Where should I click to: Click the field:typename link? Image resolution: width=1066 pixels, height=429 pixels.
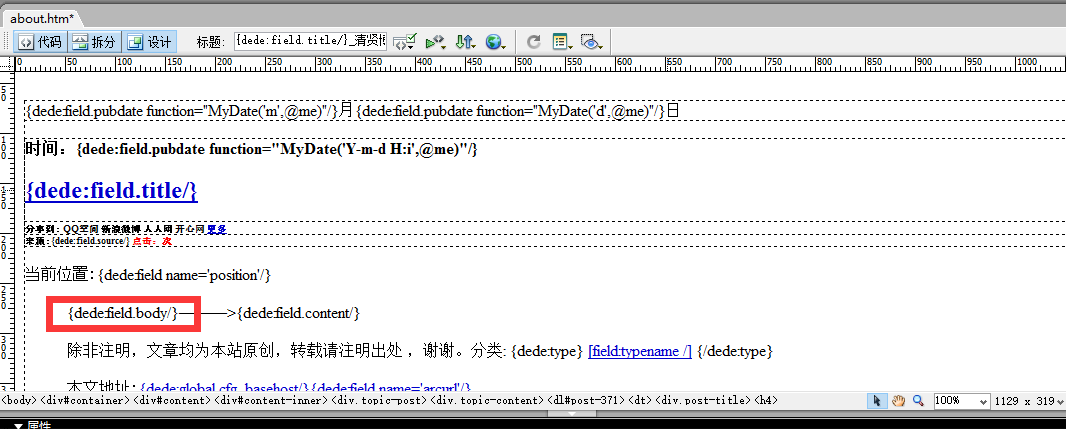(x=640, y=352)
